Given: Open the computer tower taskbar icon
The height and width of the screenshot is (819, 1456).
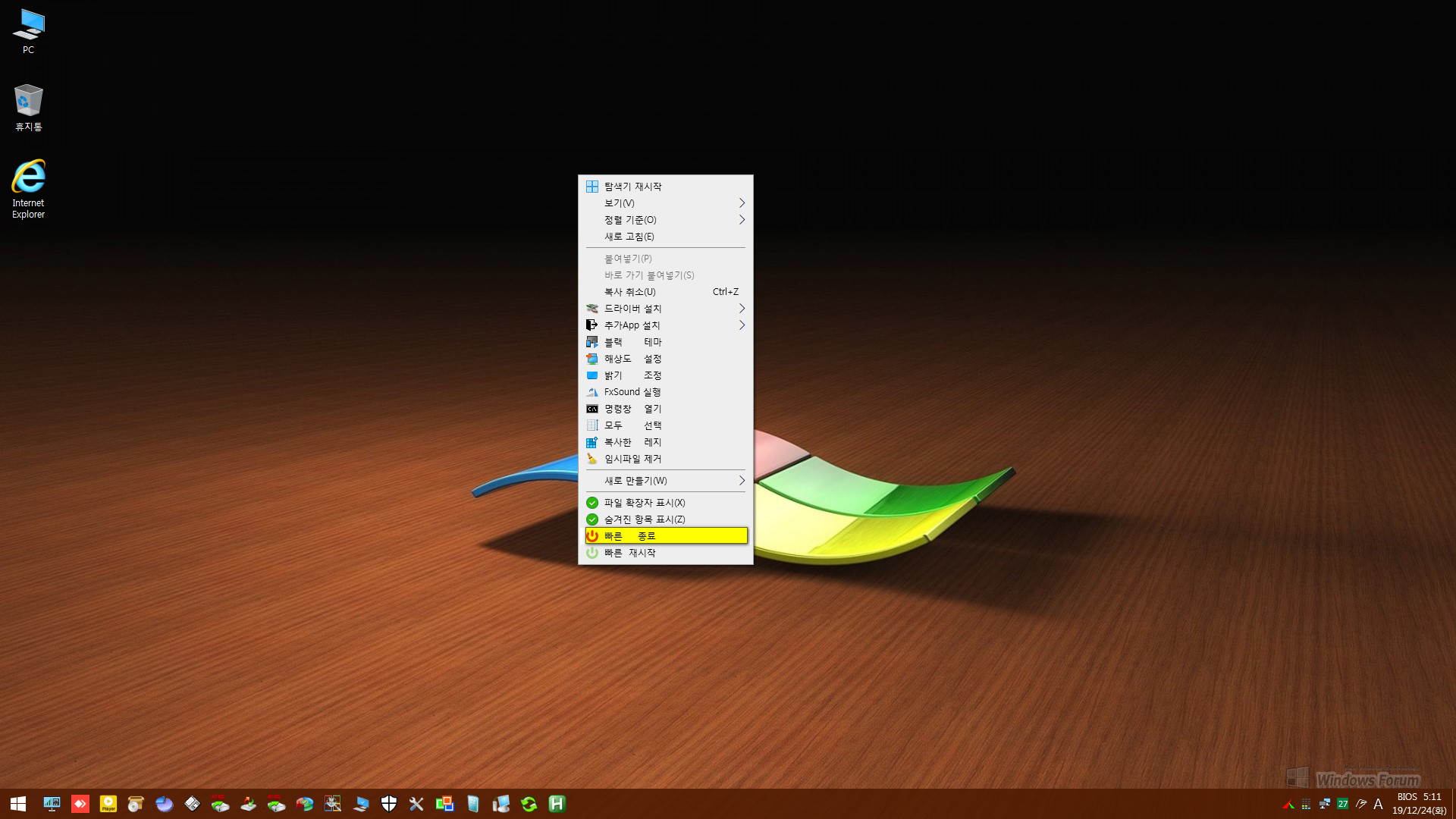Looking at the screenshot, I should (501, 804).
